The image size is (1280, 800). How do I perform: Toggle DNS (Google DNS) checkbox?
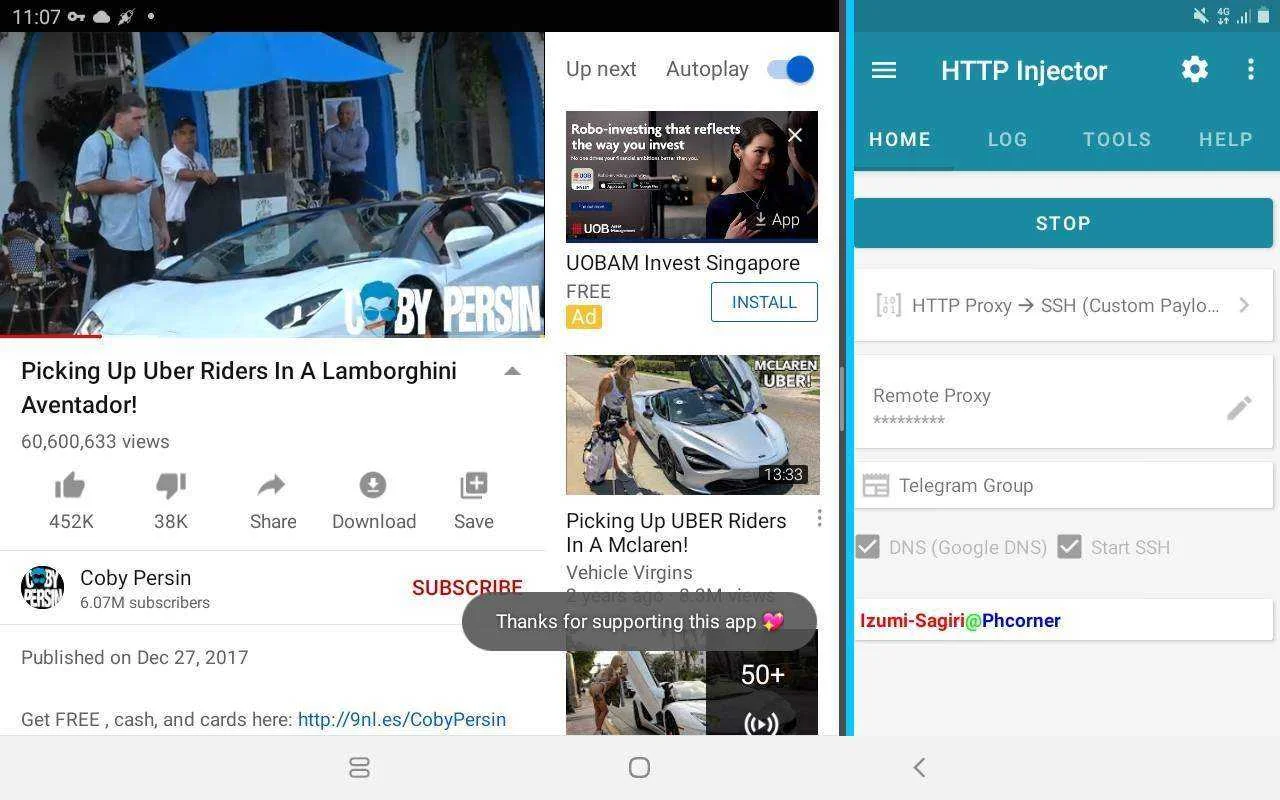868,547
